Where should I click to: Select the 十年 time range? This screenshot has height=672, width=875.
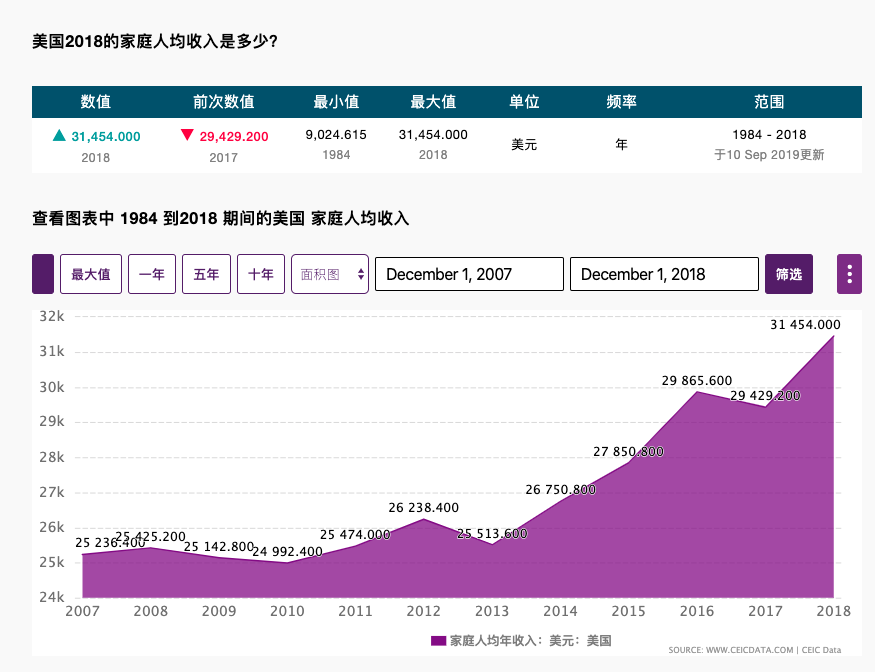pos(261,273)
